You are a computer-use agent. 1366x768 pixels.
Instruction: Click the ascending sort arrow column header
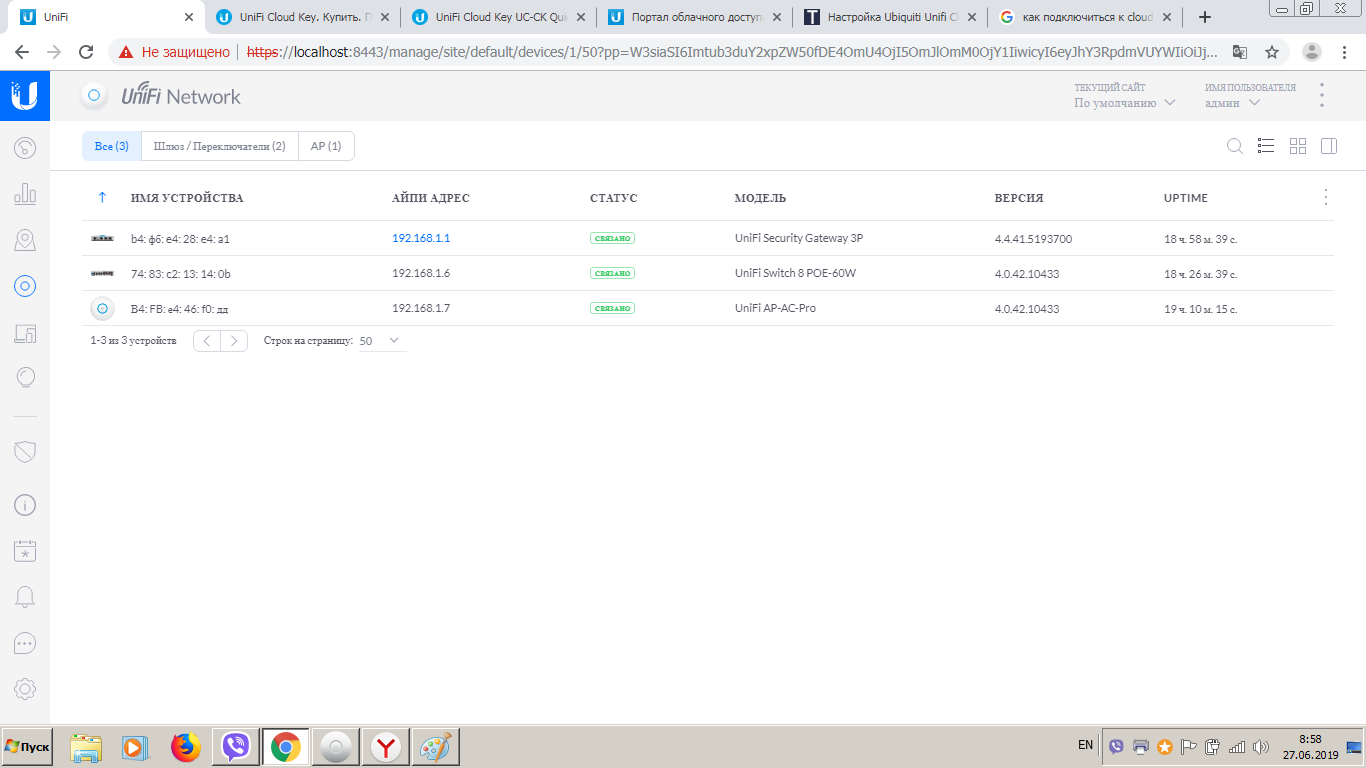coord(102,198)
